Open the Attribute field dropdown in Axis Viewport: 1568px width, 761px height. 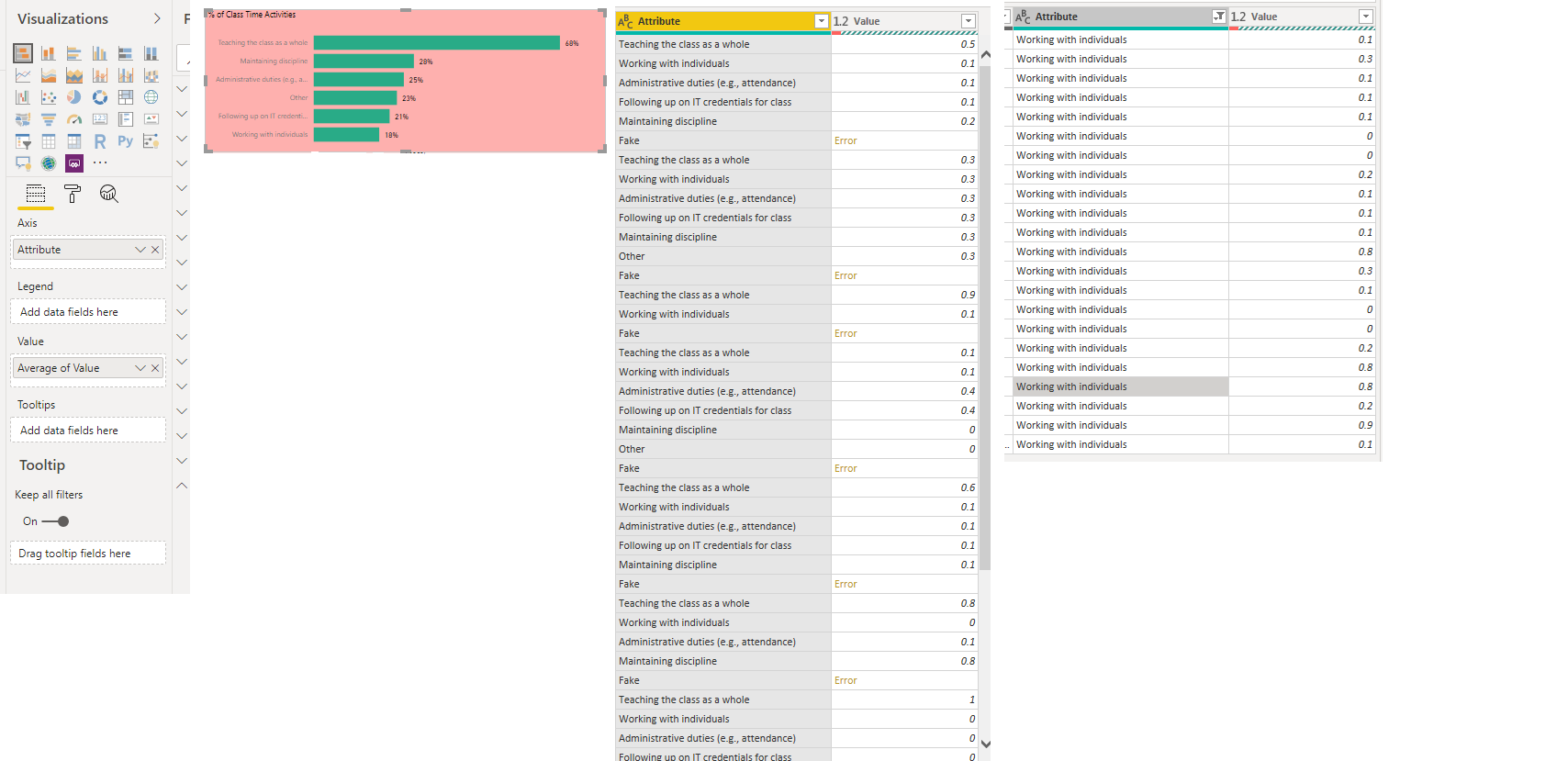pos(140,250)
